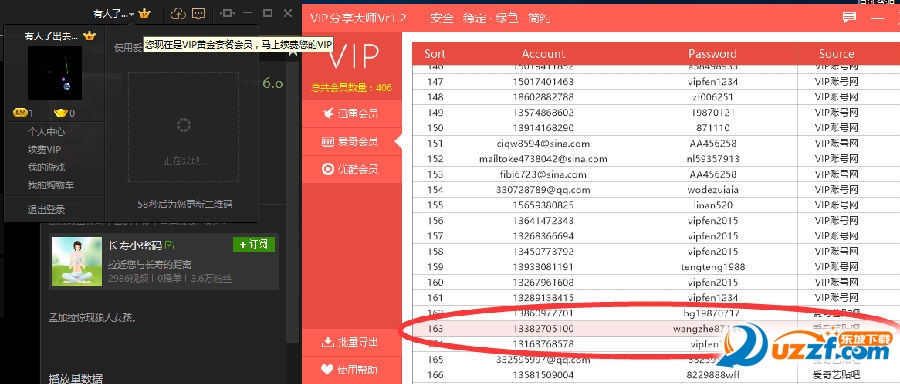Select 退出登录 to log out
Viewport: 900px width, 384px height.
pos(46,210)
